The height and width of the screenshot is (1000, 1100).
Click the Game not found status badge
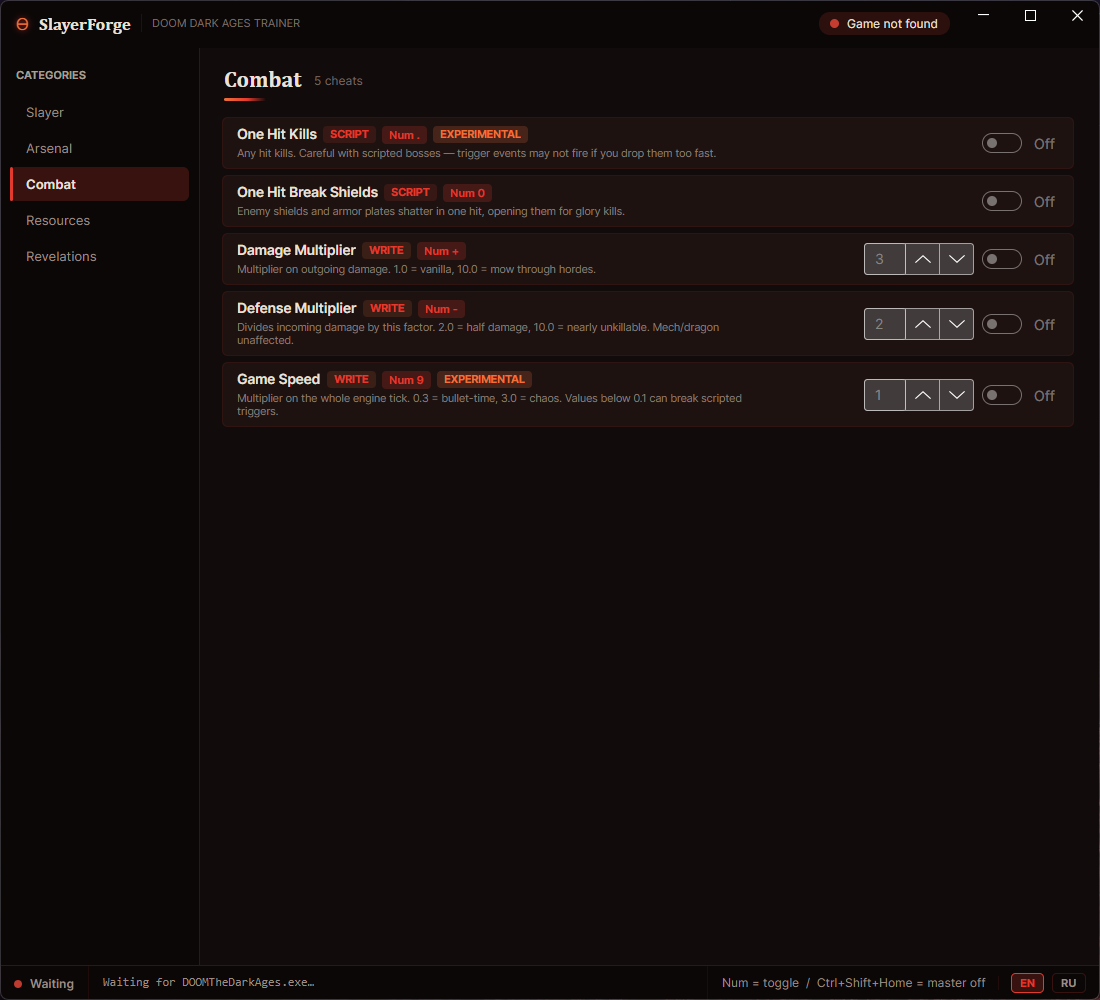tap(884, 24)
